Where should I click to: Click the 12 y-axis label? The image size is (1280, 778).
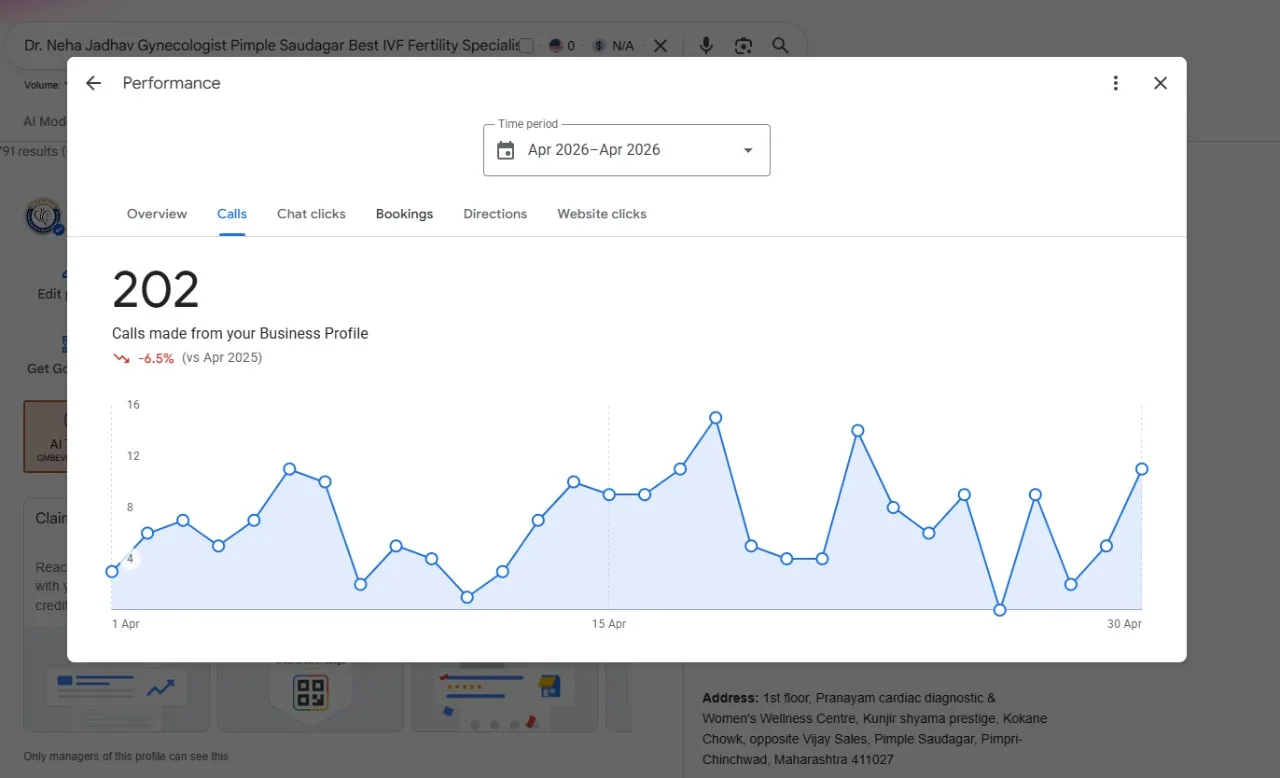[133, 456]
